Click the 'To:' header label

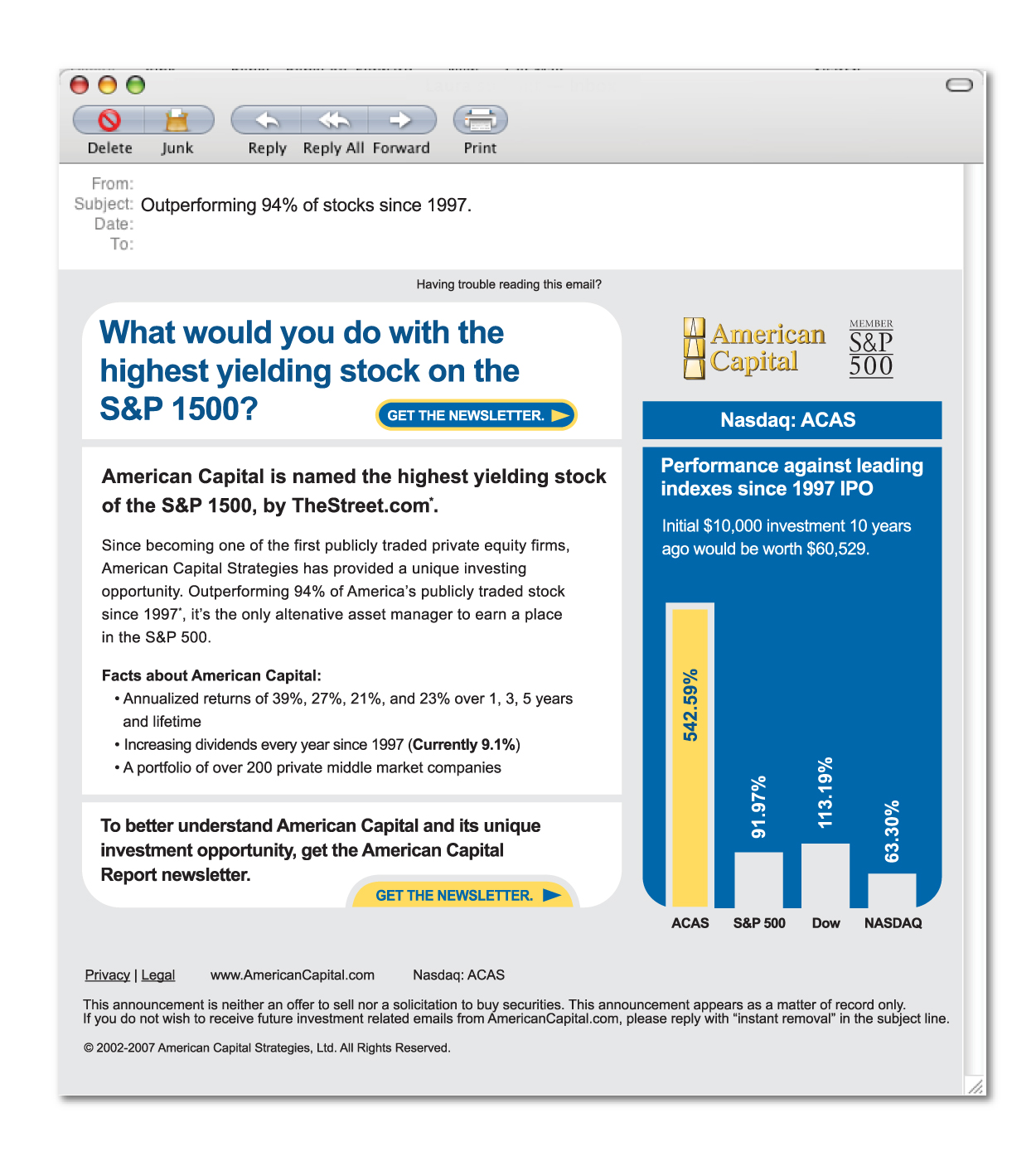tap(121, 244)
